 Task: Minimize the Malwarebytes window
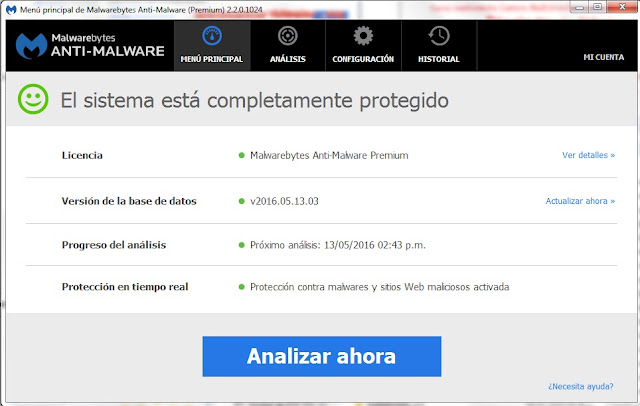(580, 7)
